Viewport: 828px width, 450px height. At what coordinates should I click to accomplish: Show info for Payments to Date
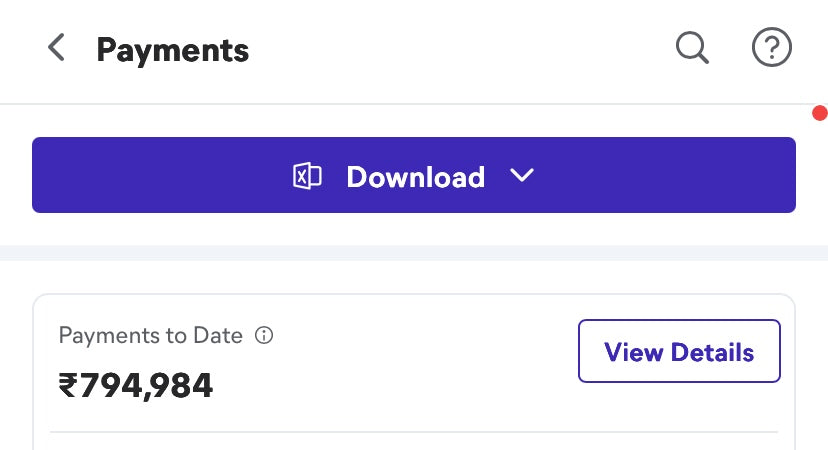coord(264,336)
